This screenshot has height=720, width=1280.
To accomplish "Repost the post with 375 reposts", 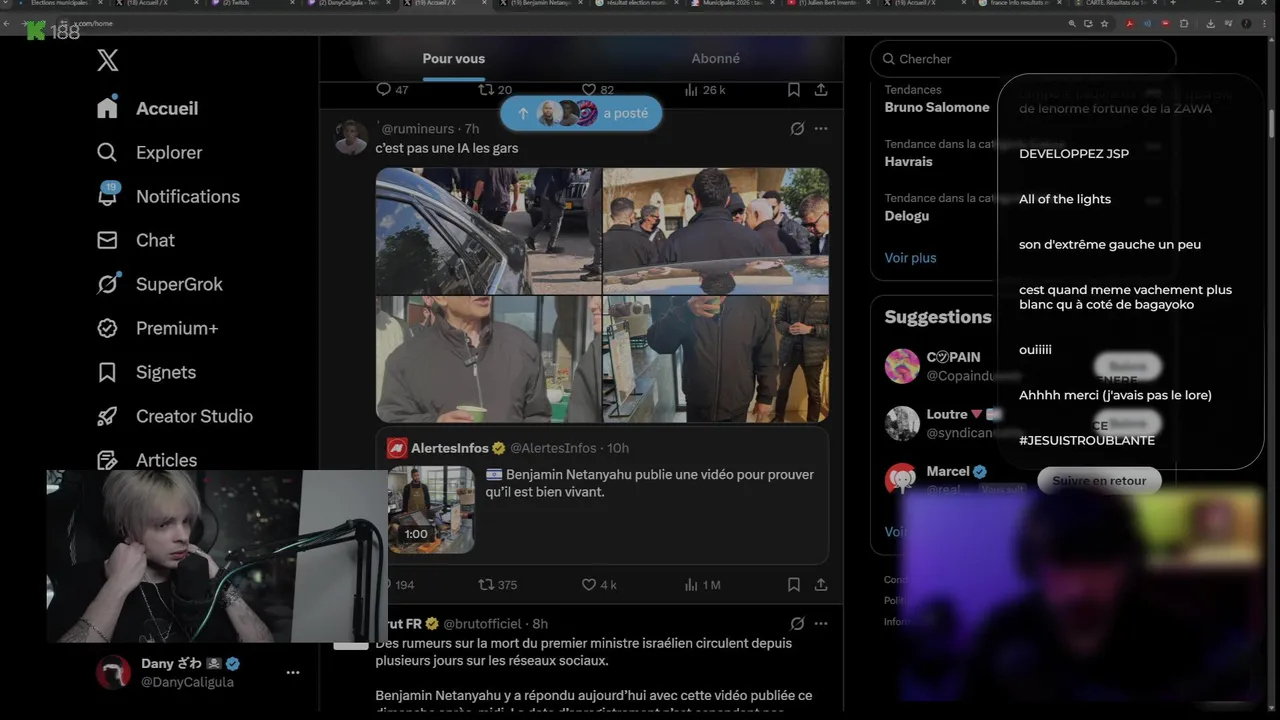I will click(x=498, y=585).
